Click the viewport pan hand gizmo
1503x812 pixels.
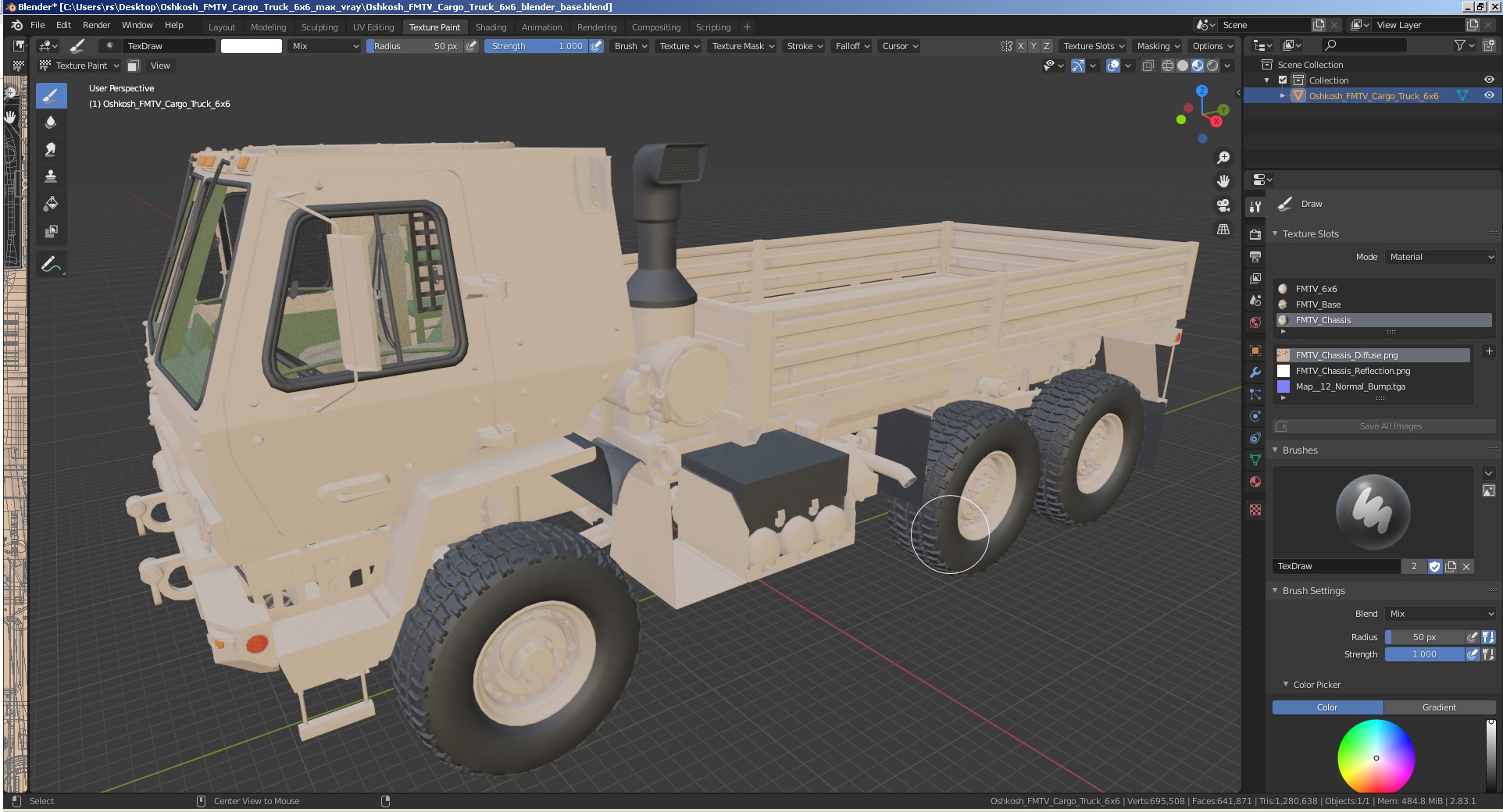click(x=1223, y=181)
